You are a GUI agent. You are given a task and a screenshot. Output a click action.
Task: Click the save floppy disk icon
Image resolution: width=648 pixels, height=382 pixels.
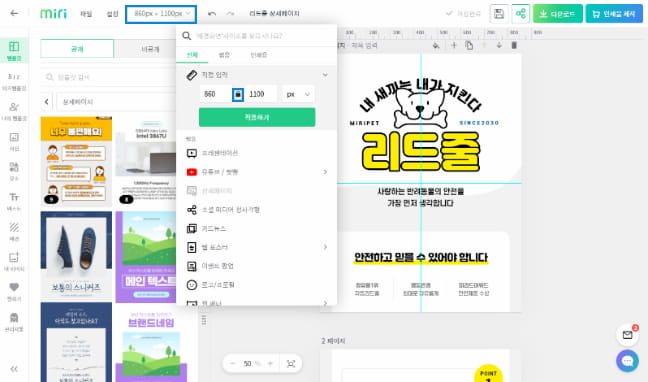click(499, 14)
